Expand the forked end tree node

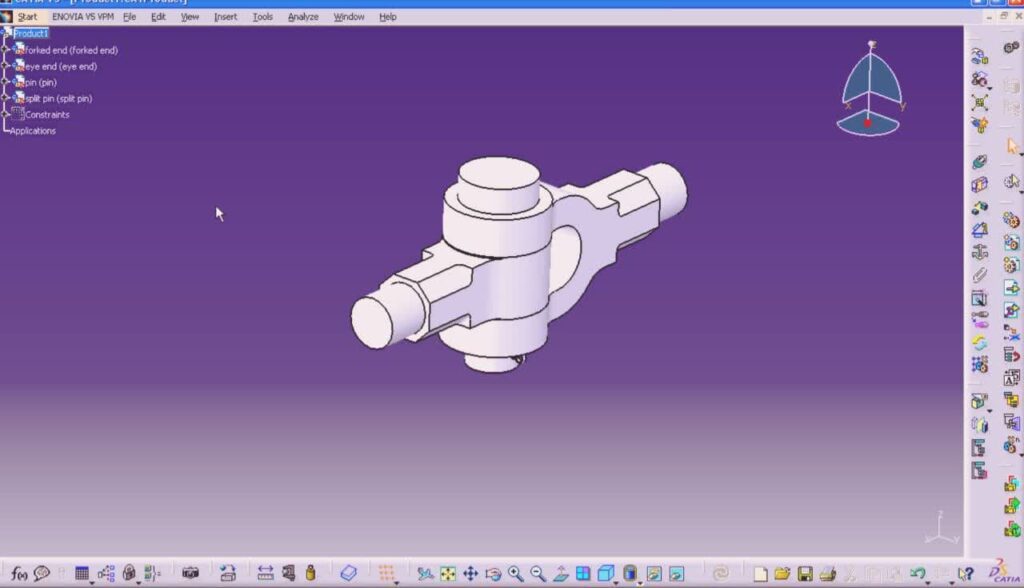click(6, 50)
